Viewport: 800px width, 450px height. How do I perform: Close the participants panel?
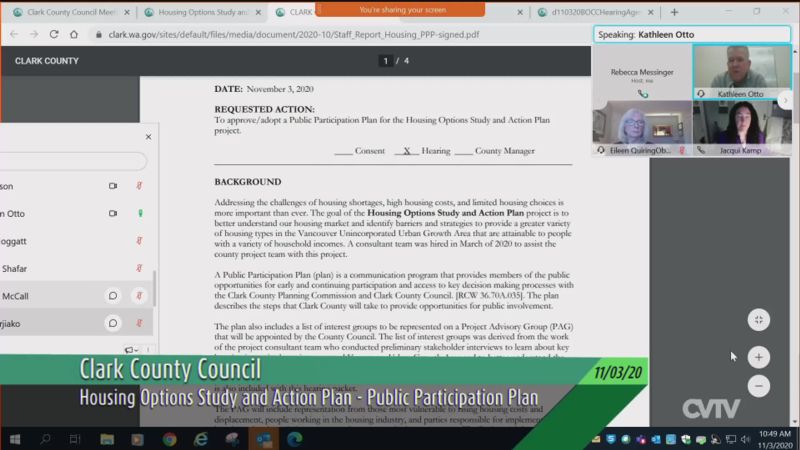point(148,137)
